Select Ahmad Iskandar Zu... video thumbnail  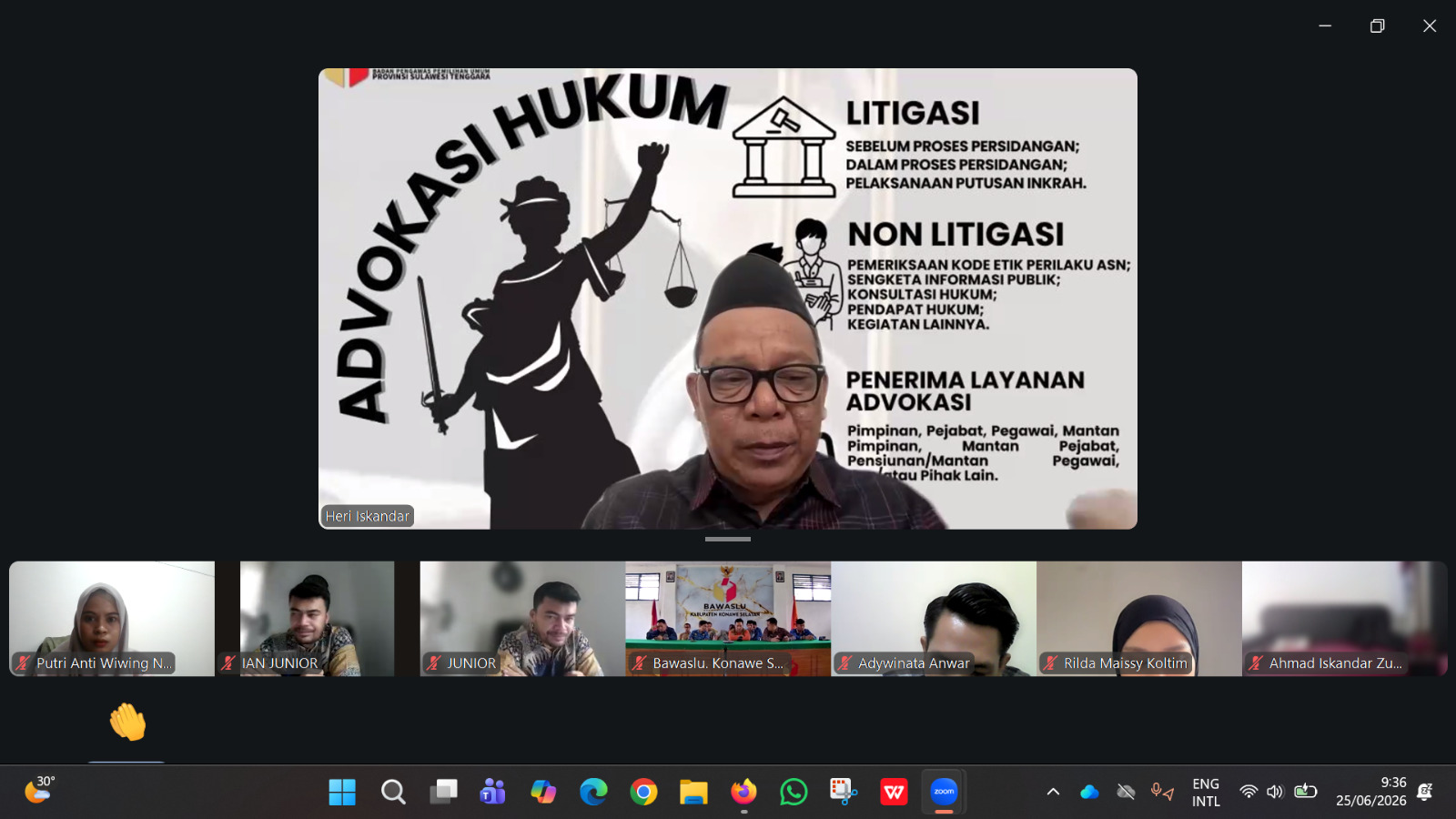point(1345,619)
